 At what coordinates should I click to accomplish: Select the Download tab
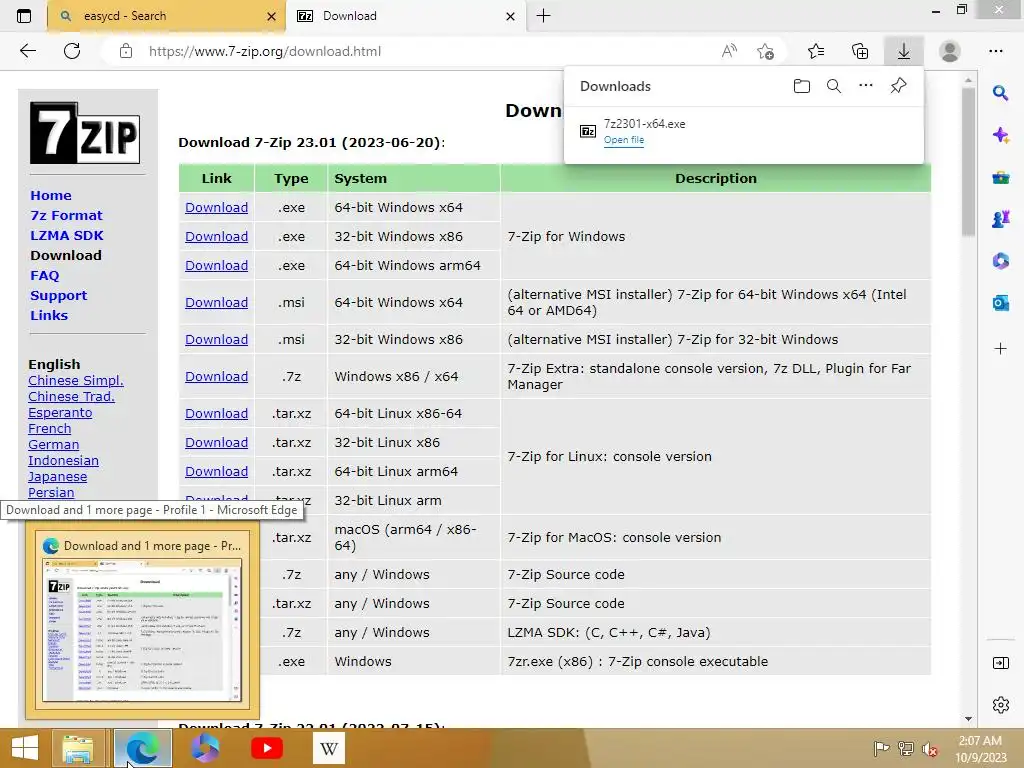[405, 16]
